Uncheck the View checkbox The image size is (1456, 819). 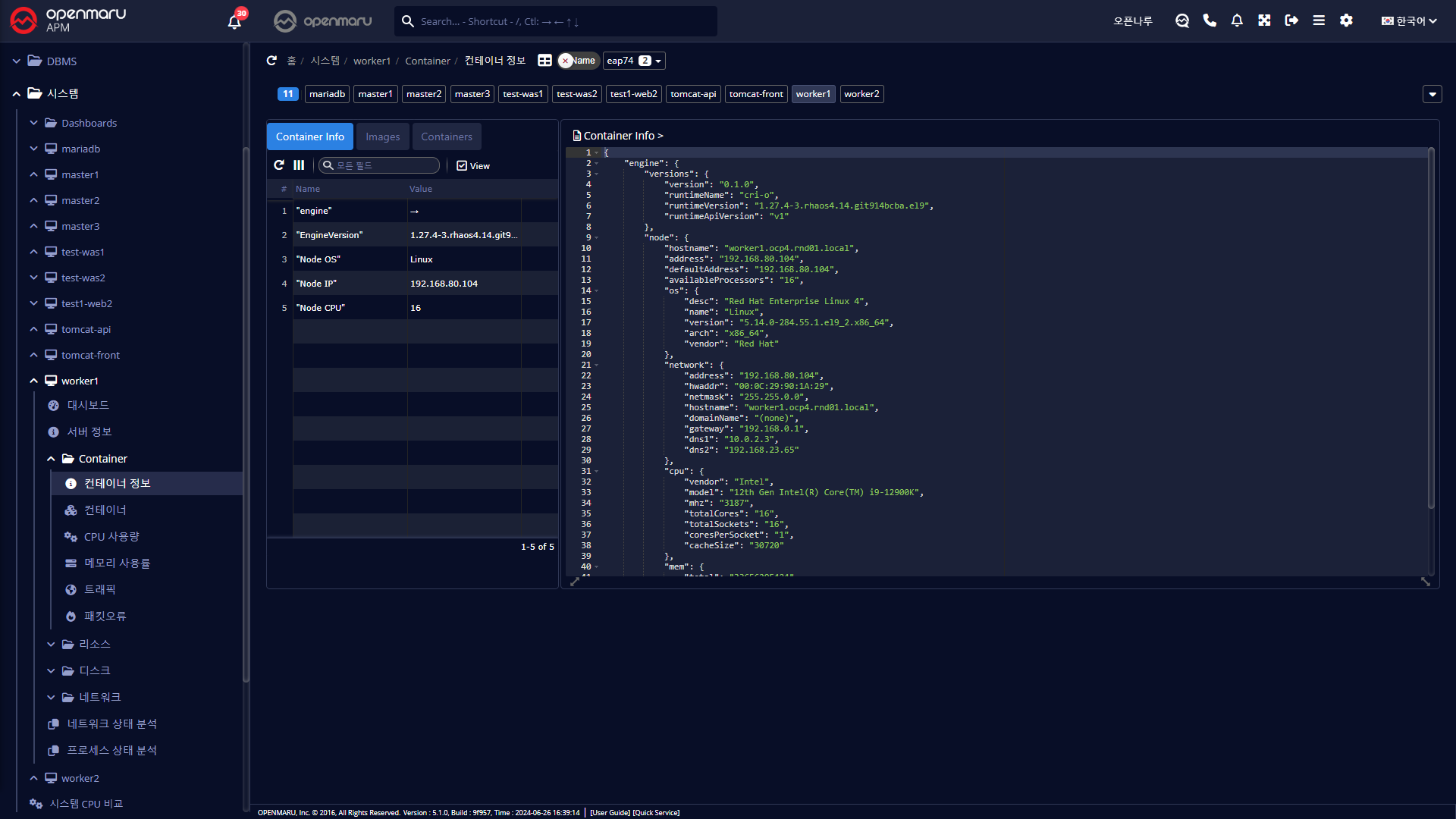(x=462, y=166)
